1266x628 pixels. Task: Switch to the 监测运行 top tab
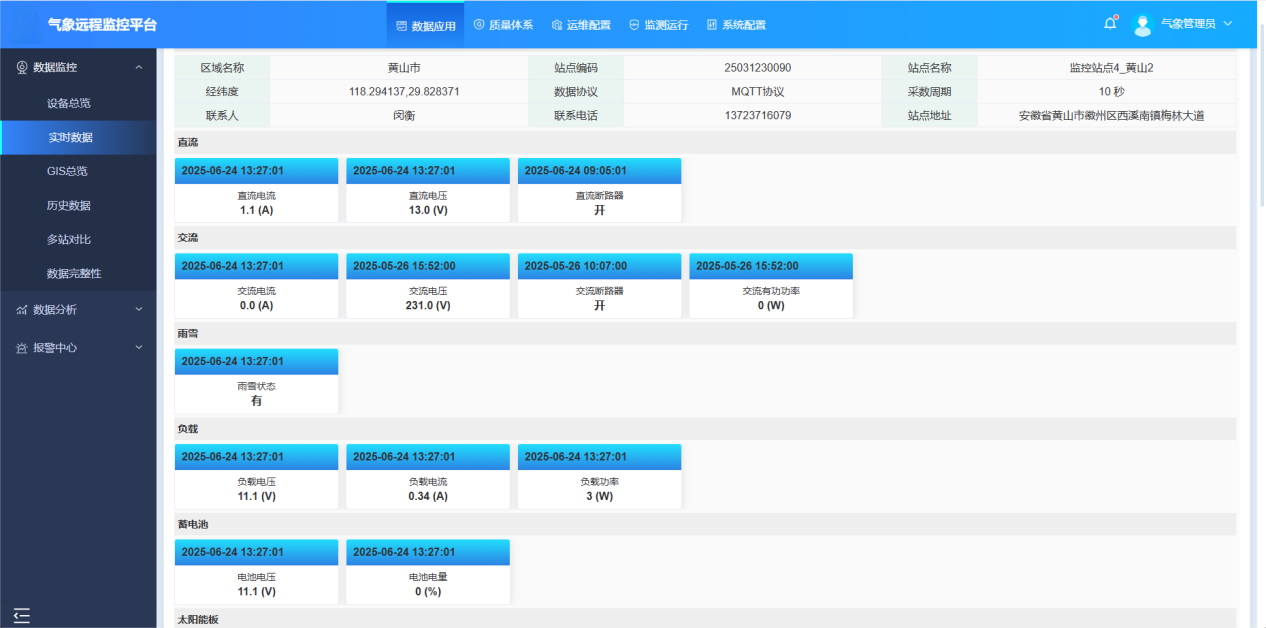[x=659, y=25]
